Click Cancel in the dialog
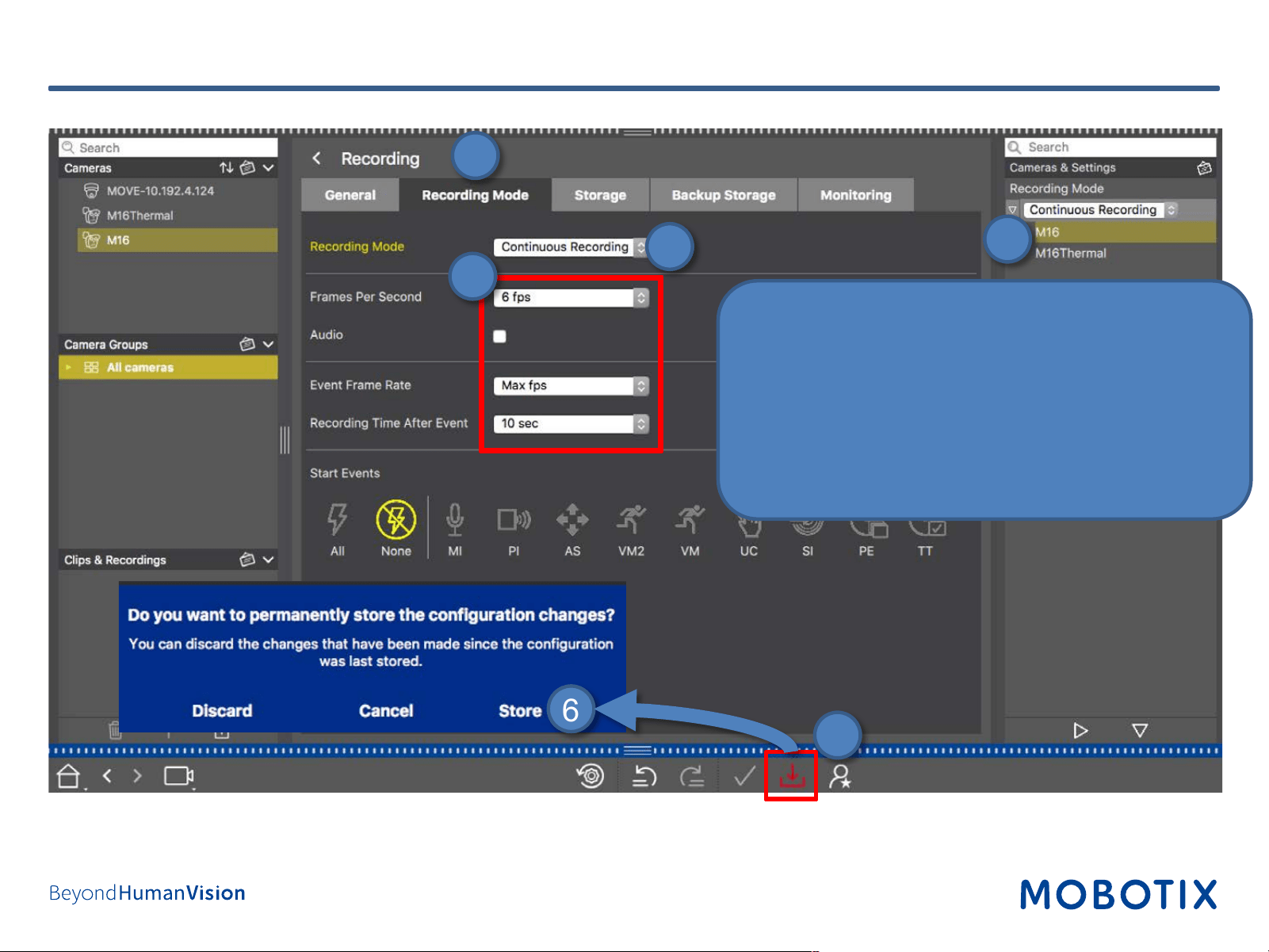The image size is (1269, 952). pyautogui.click(x=386, y=711)
